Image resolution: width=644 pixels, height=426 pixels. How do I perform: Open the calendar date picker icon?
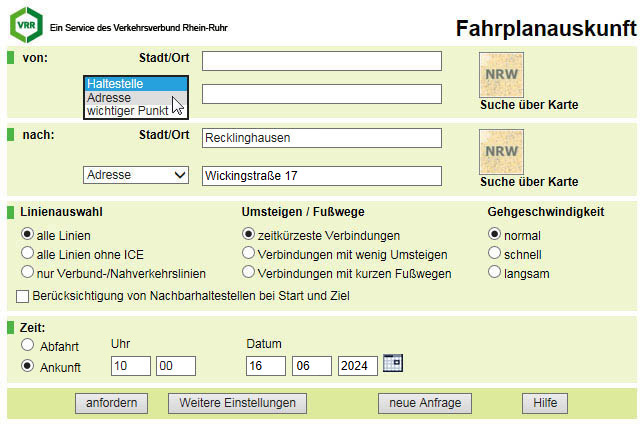coord(393,363)
